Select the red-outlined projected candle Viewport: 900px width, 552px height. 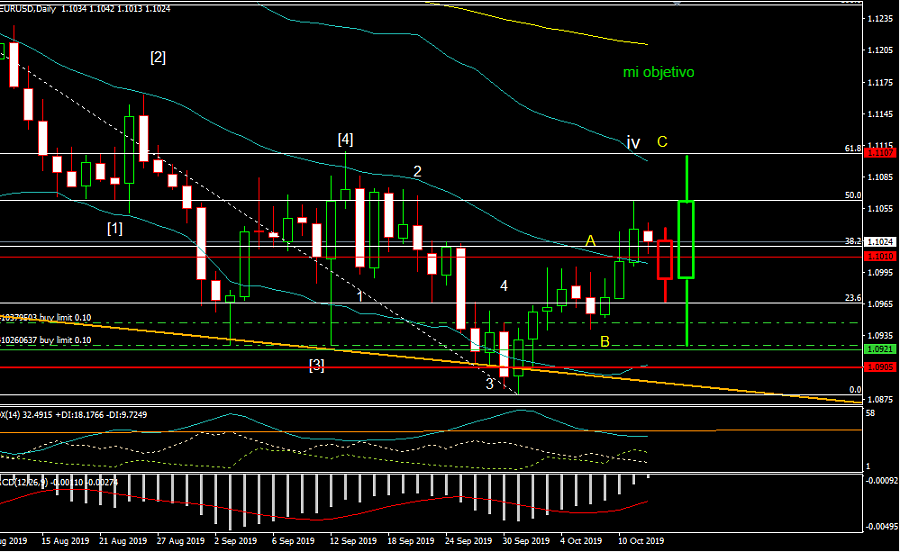(665, 259)
